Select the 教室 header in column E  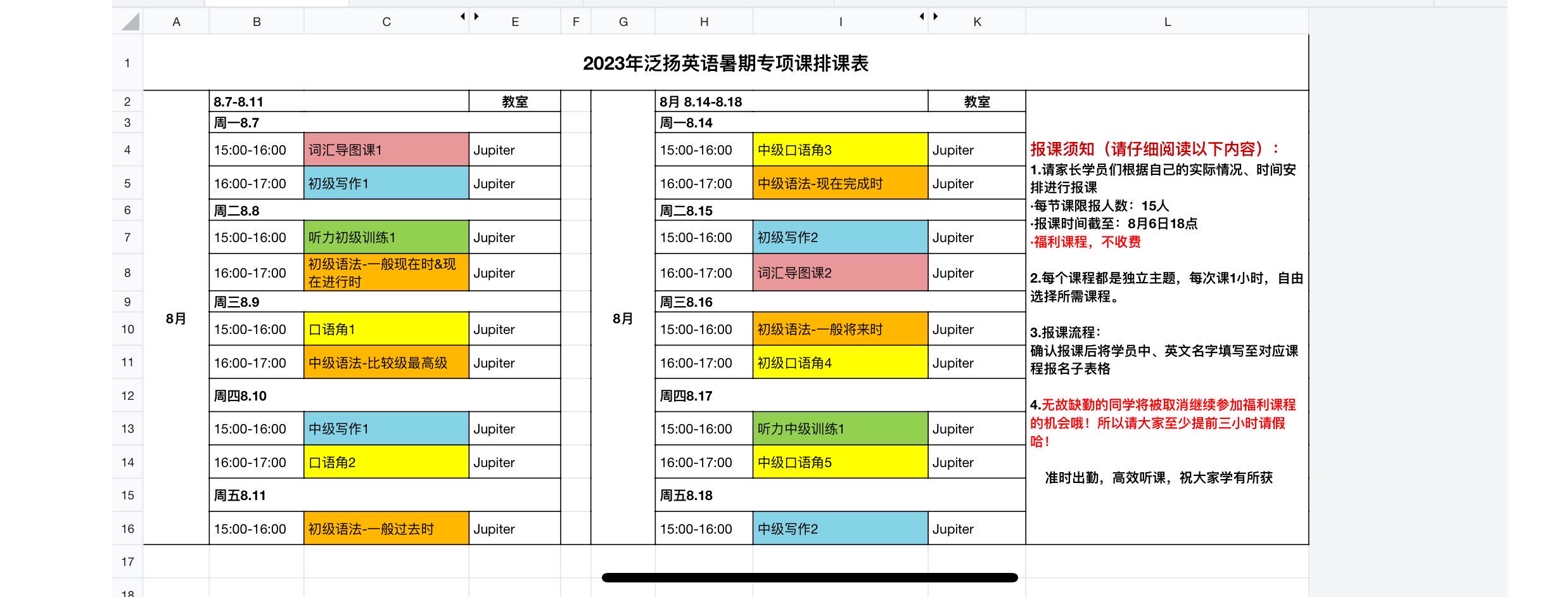[x=515, y=101]
